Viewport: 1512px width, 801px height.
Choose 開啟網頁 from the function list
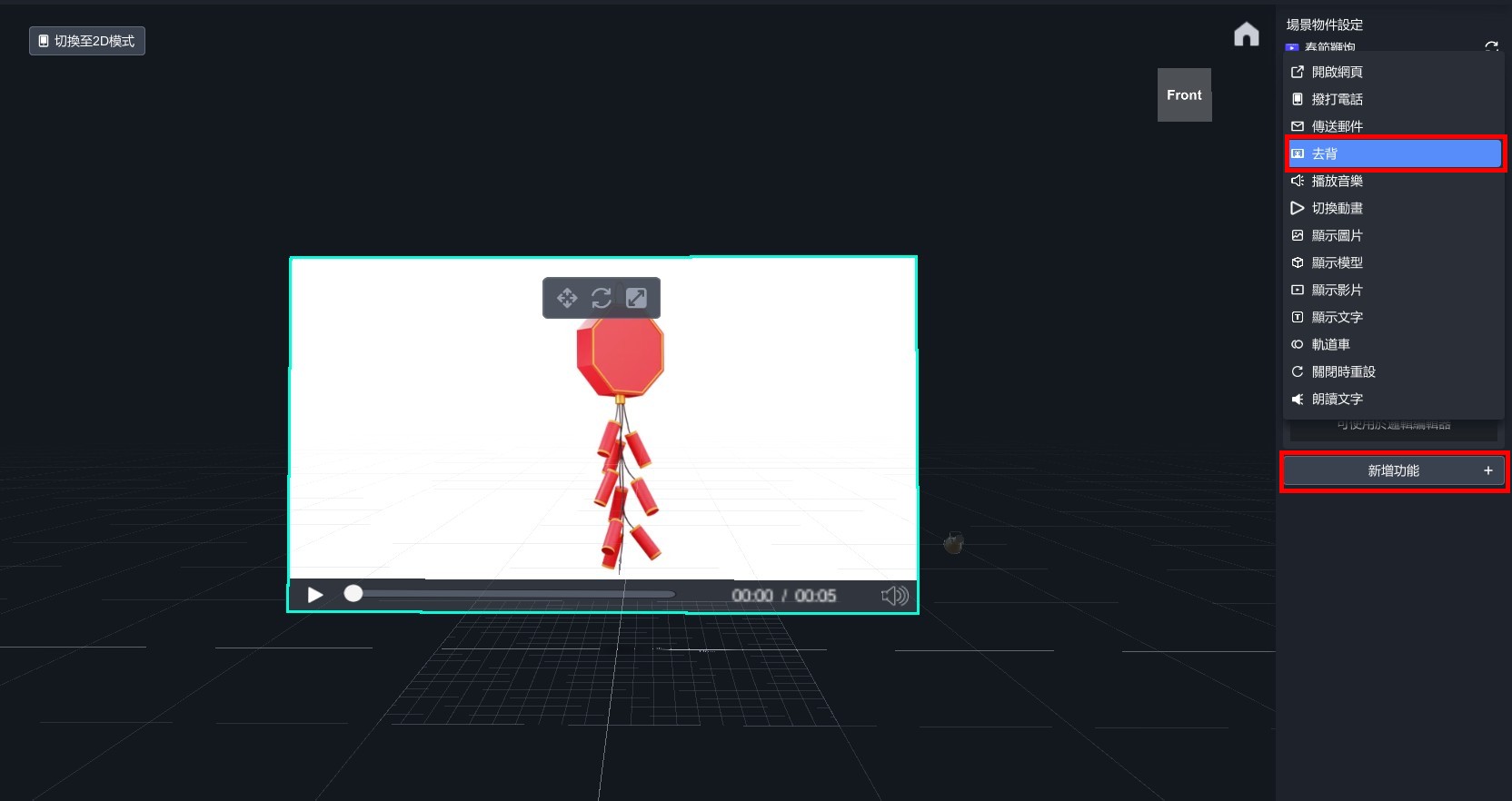pos(1337,72)
